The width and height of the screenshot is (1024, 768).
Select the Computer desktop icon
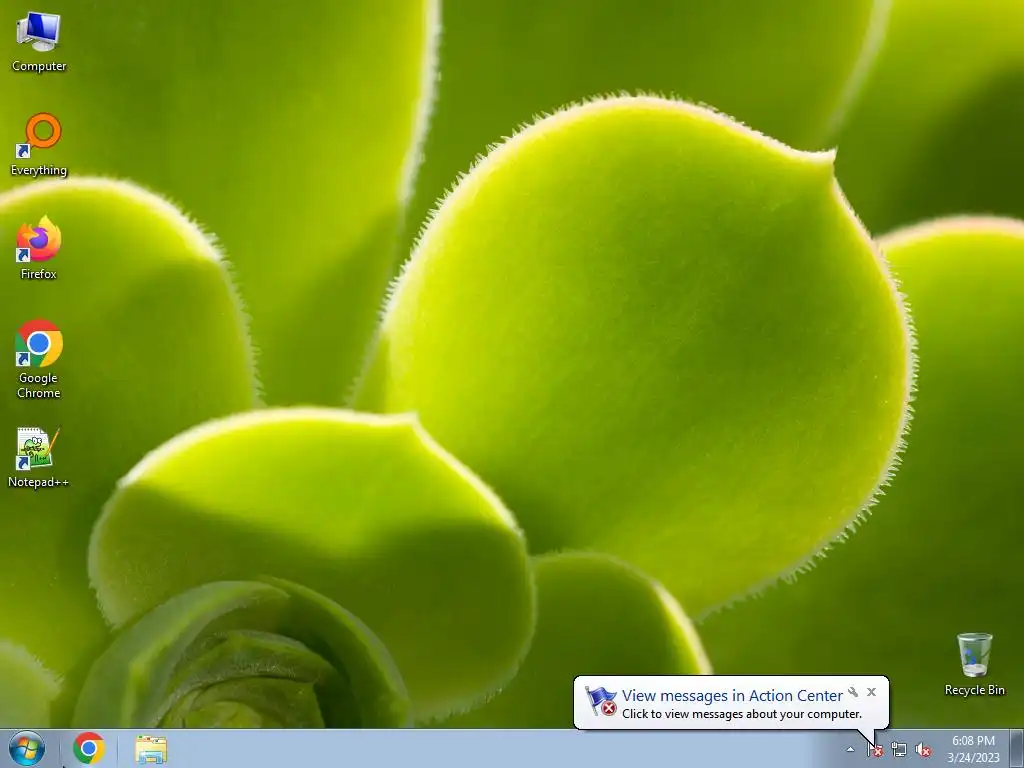pos(39,42)
